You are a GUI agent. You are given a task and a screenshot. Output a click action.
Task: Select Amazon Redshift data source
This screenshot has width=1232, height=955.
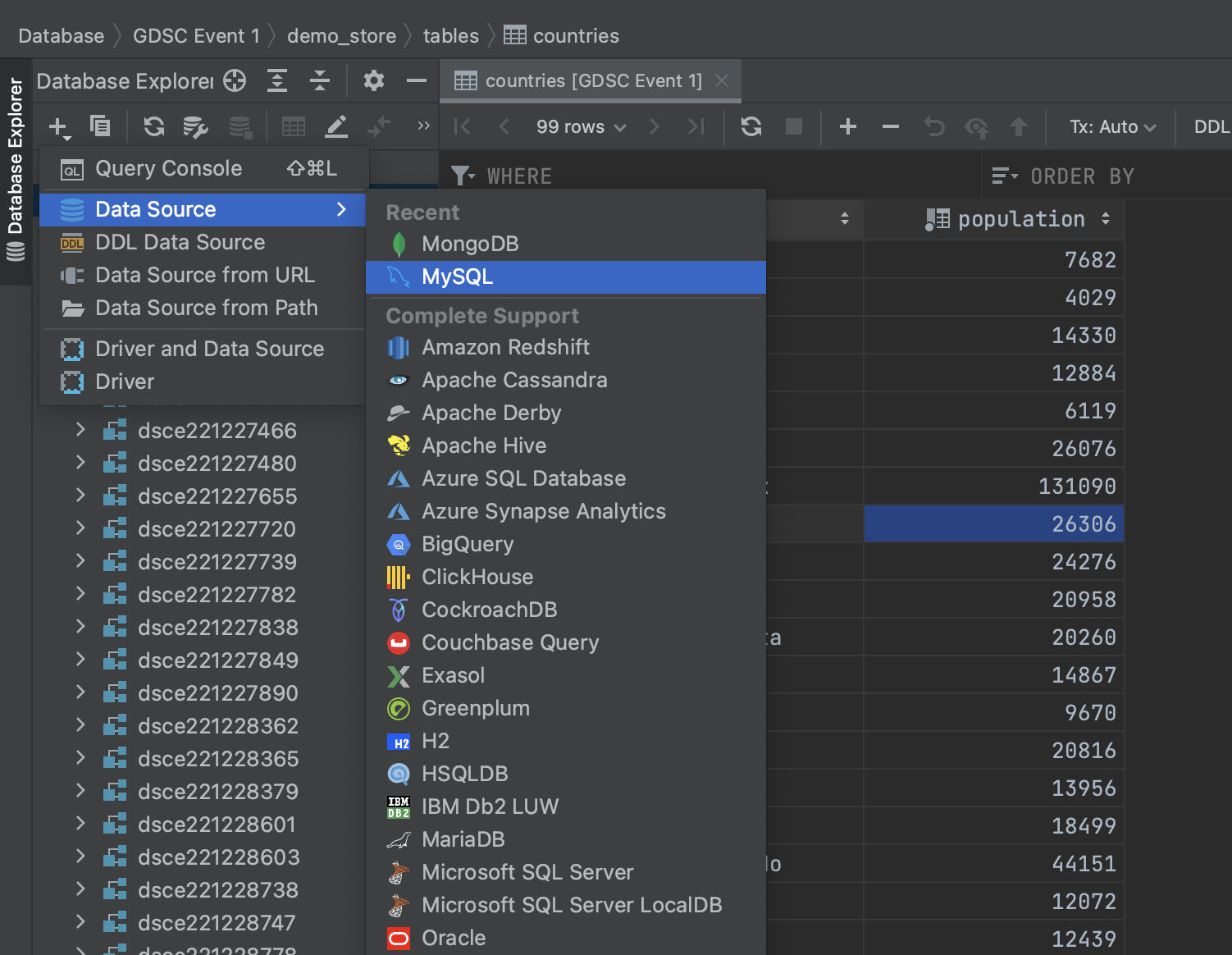click(x=566, y=347)
